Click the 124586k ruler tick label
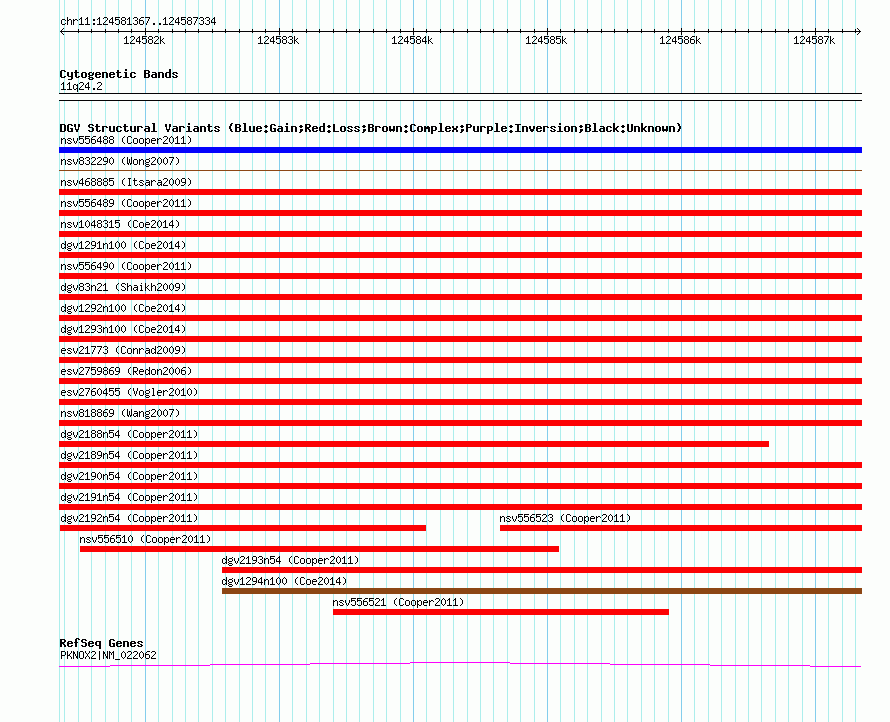The image size is (890, 722). pyautogui.click(x=680, y=40)
